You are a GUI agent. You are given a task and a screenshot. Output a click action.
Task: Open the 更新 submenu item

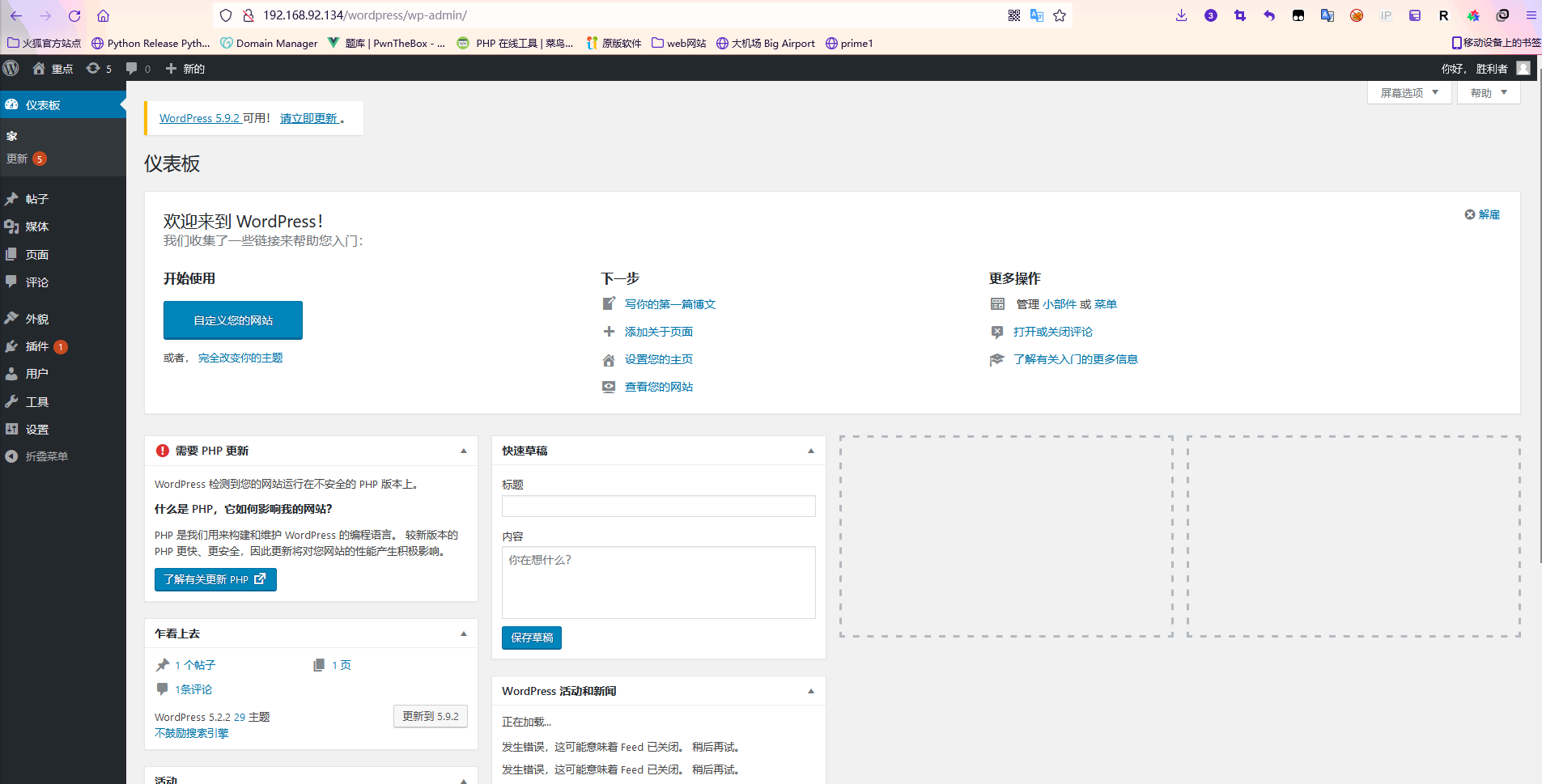click(26, 159)
